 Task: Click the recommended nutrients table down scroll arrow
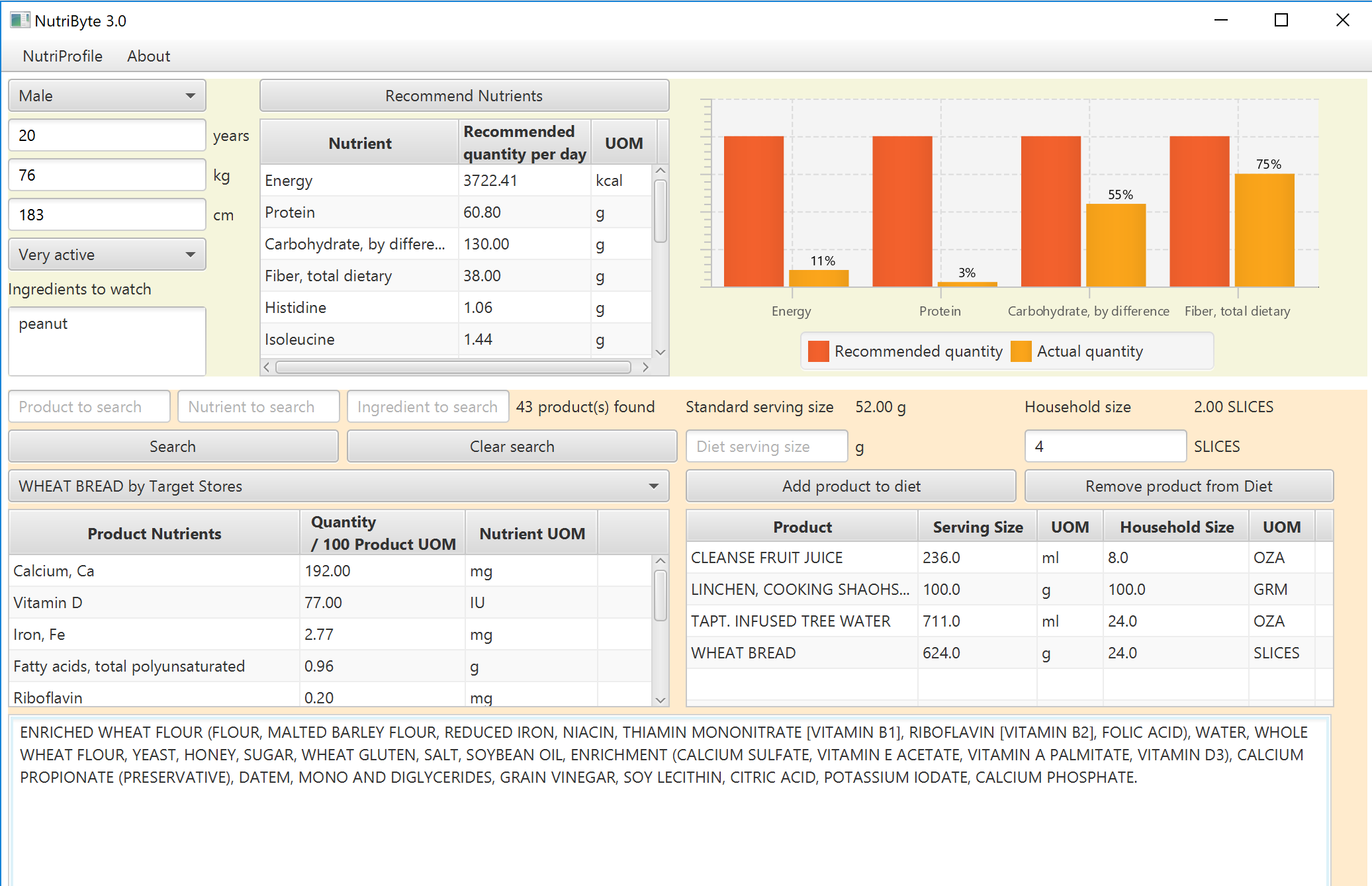[661, 352]
